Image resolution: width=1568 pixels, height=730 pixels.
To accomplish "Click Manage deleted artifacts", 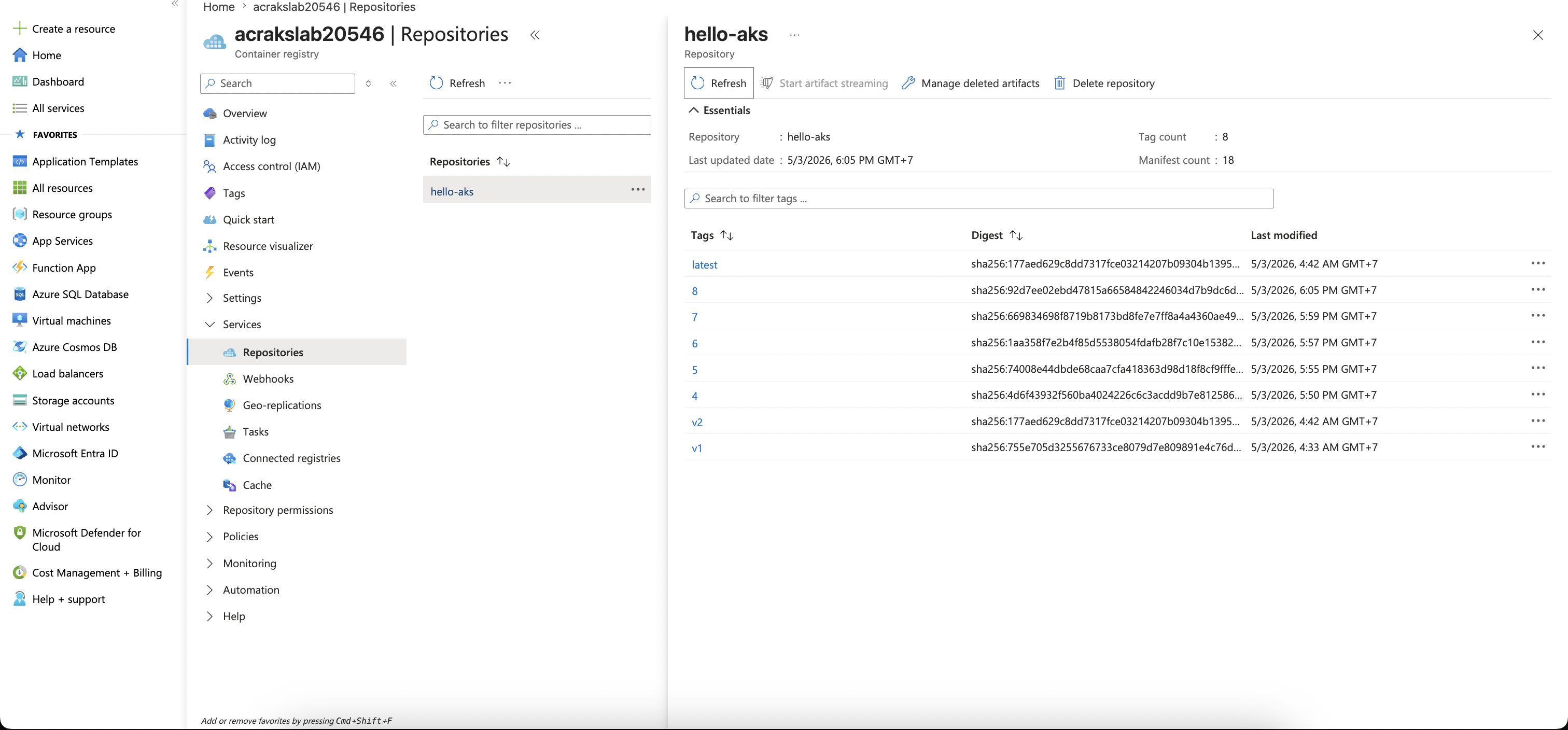I will tap(970, 83).
